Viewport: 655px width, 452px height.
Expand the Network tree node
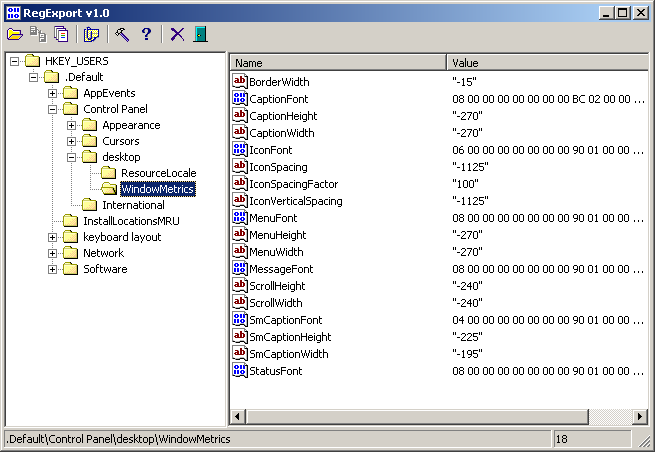pyautogui.click(x=52, y=253)
